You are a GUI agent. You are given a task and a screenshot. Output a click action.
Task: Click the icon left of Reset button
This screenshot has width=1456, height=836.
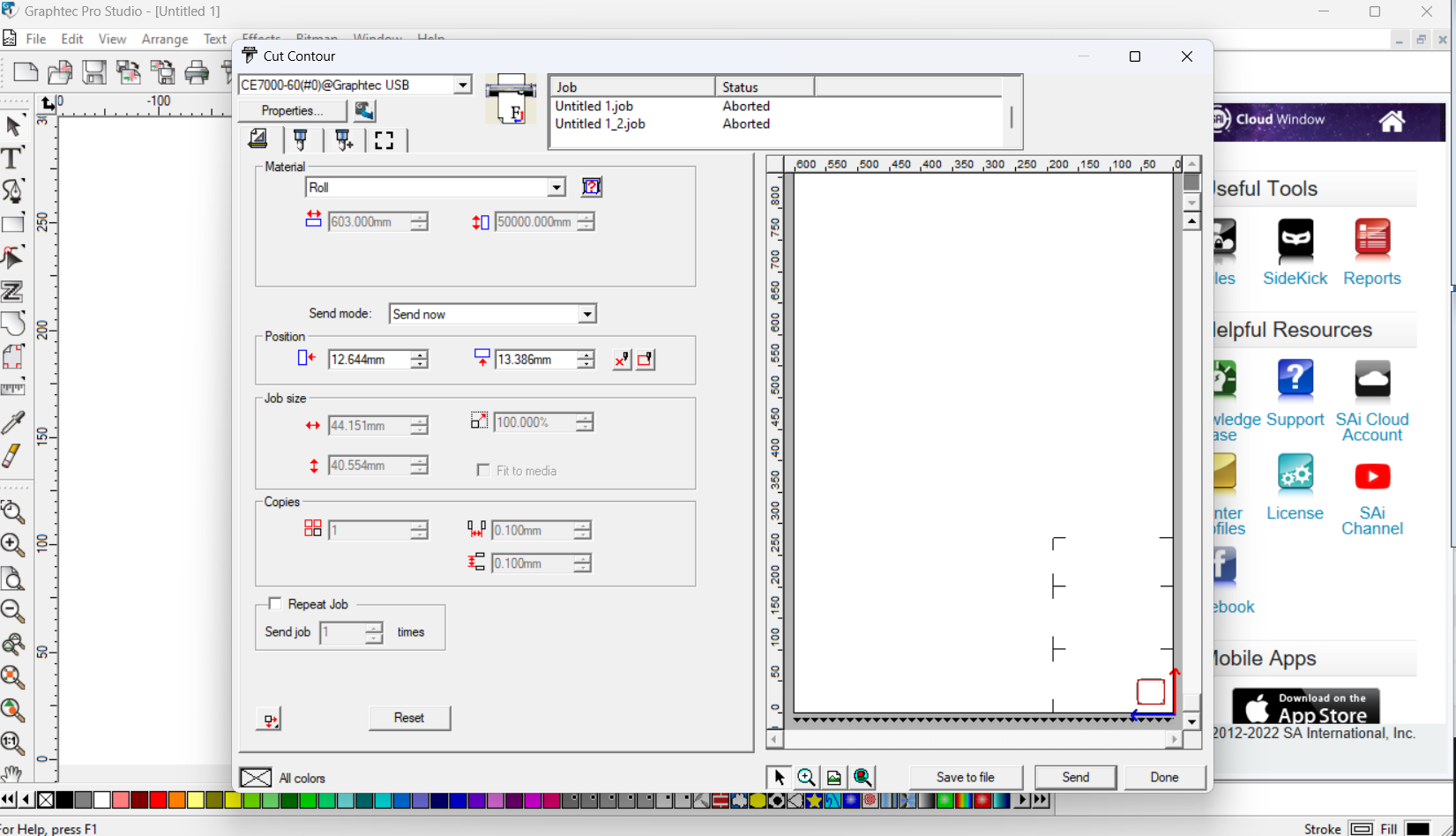(x=269, y=719)
